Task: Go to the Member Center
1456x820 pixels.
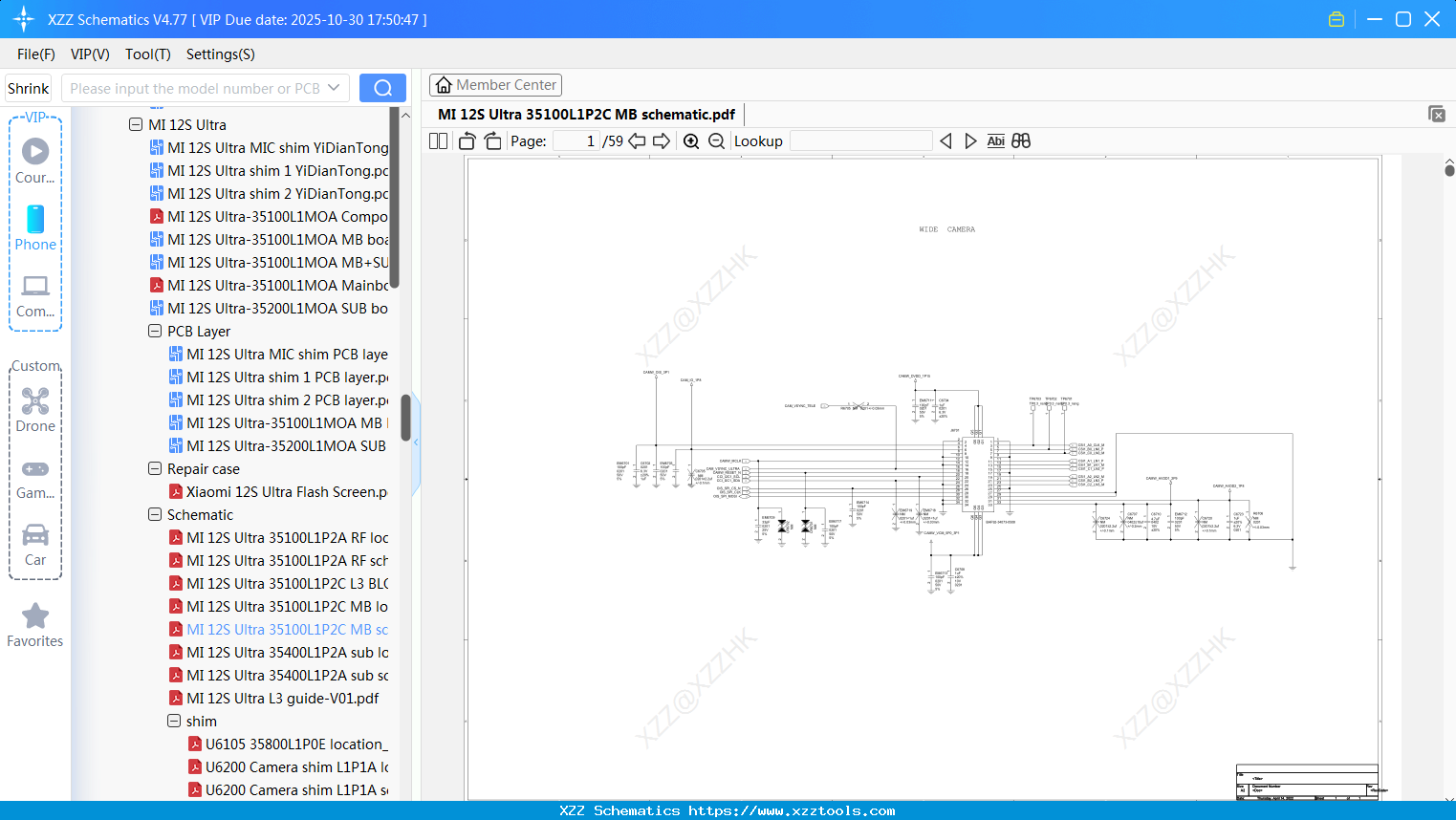Action: click(495, 84)
